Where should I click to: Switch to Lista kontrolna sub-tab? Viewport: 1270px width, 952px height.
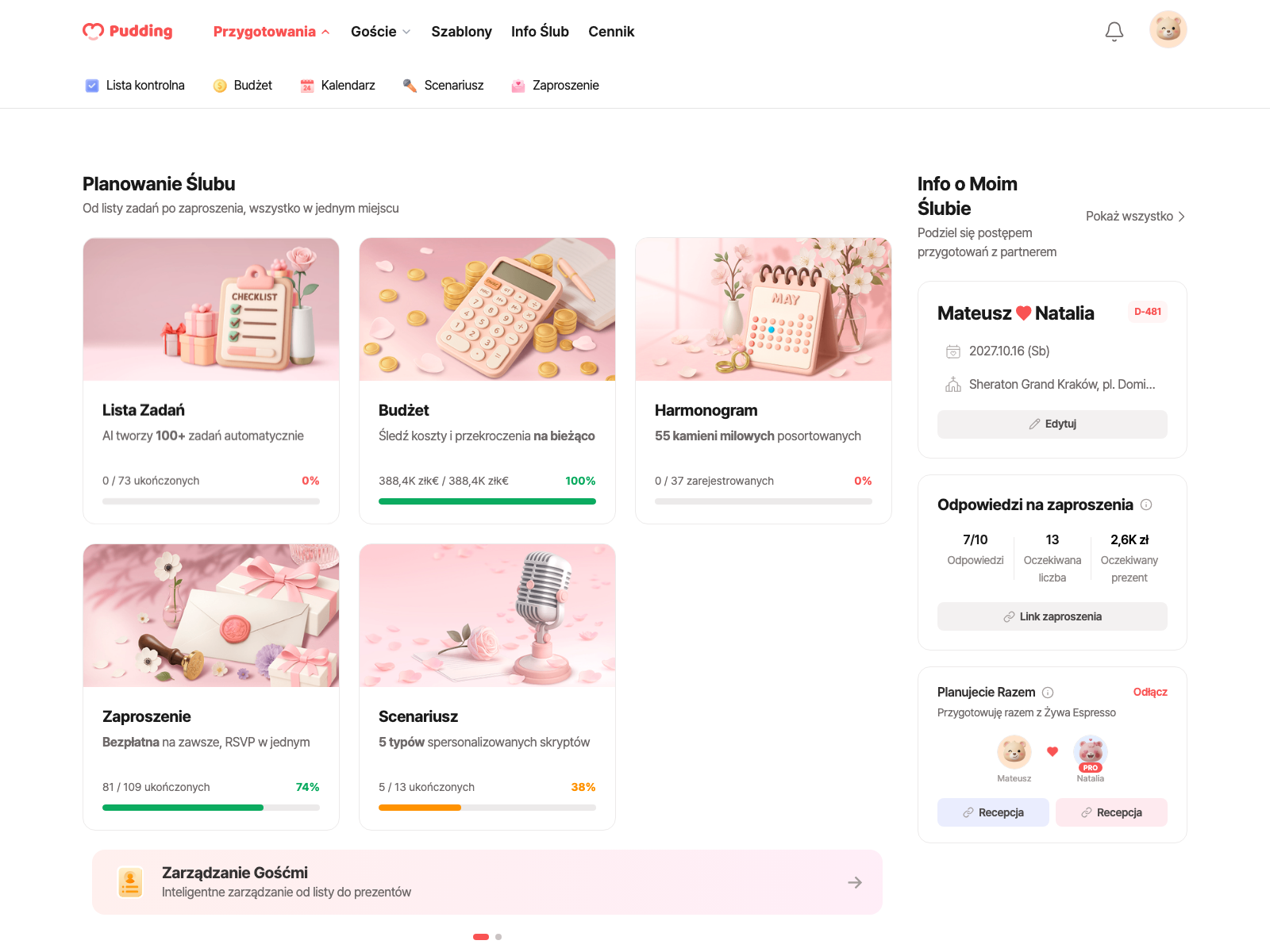tap(135, 86)
